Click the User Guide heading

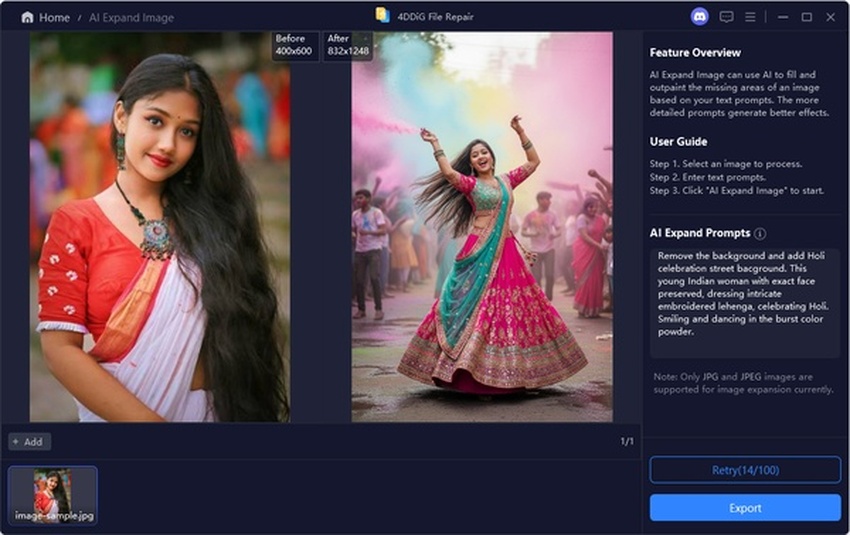(678, 141)
